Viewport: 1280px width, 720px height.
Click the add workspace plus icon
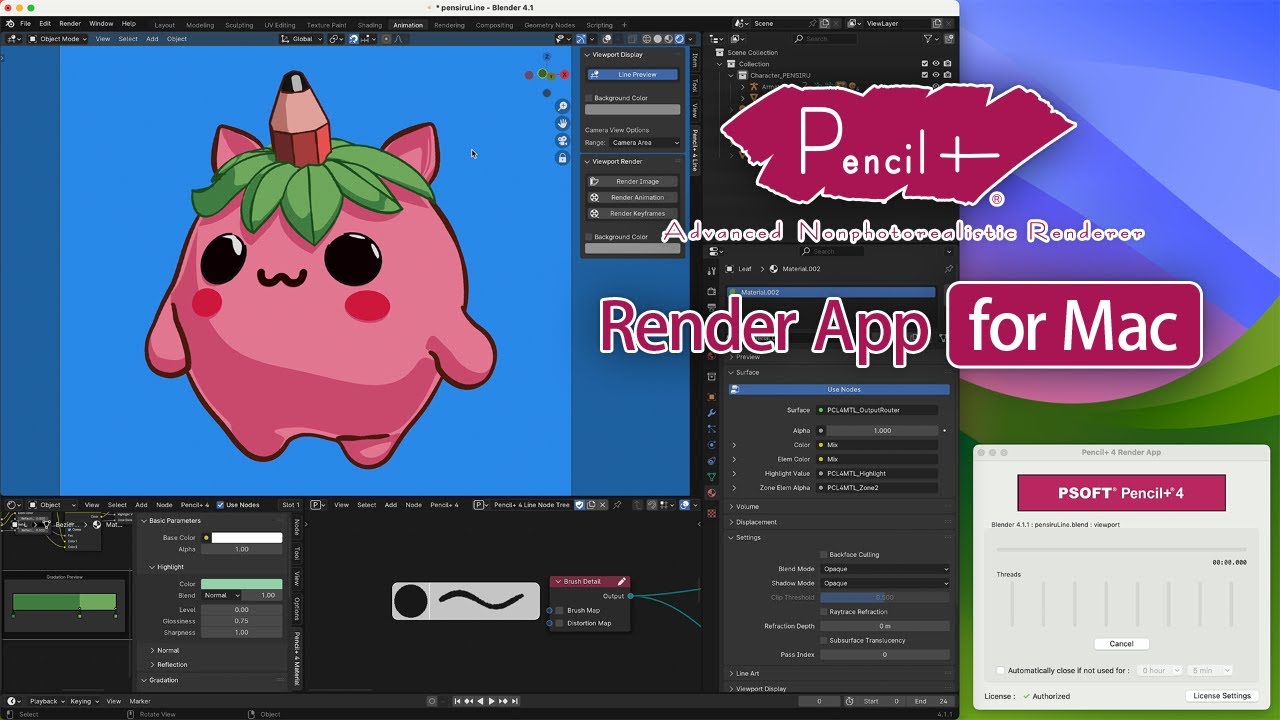tap(625, 24)
